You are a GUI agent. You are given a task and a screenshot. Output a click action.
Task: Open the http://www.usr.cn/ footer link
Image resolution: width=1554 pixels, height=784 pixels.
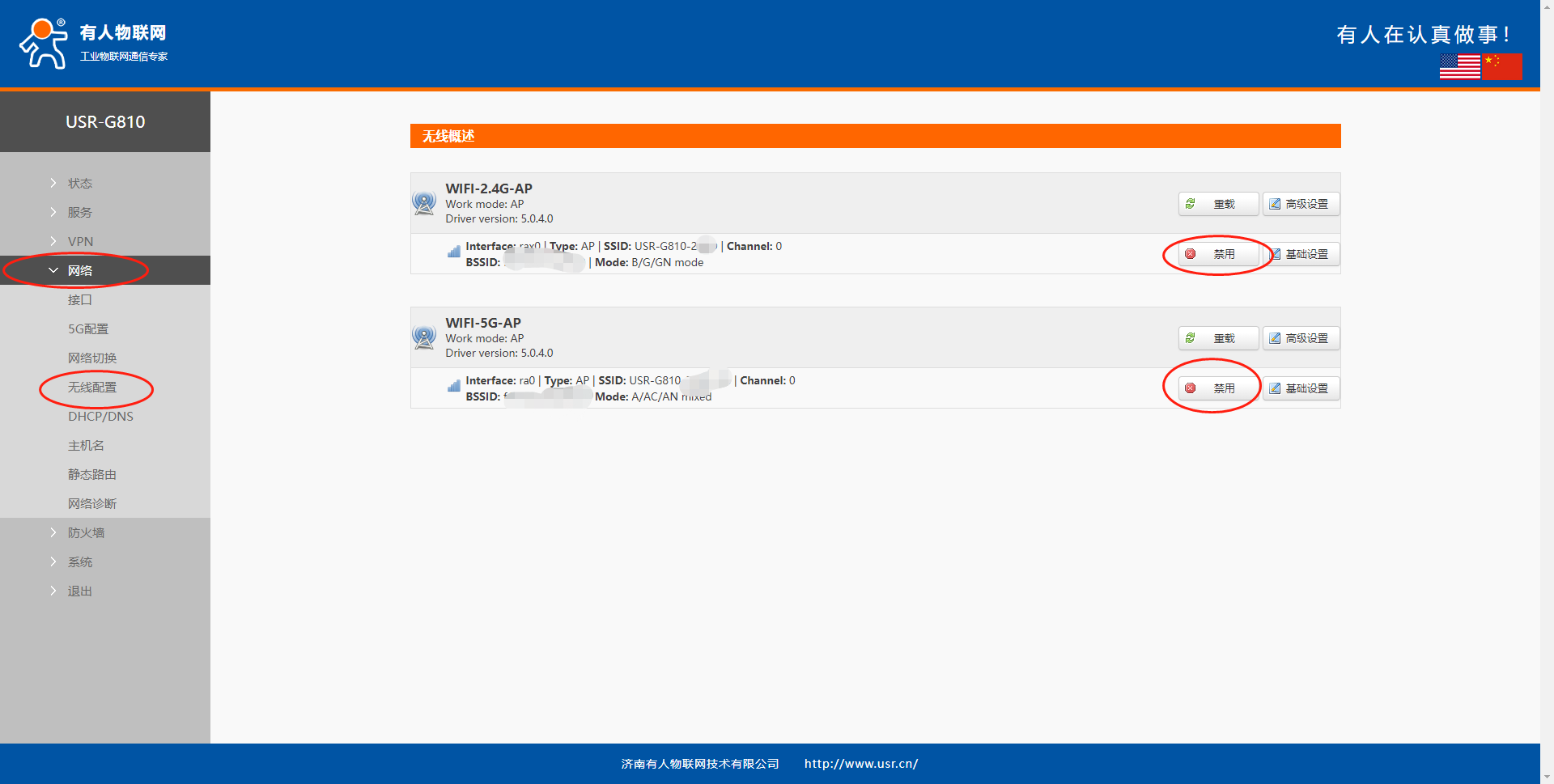click(860, 764)
